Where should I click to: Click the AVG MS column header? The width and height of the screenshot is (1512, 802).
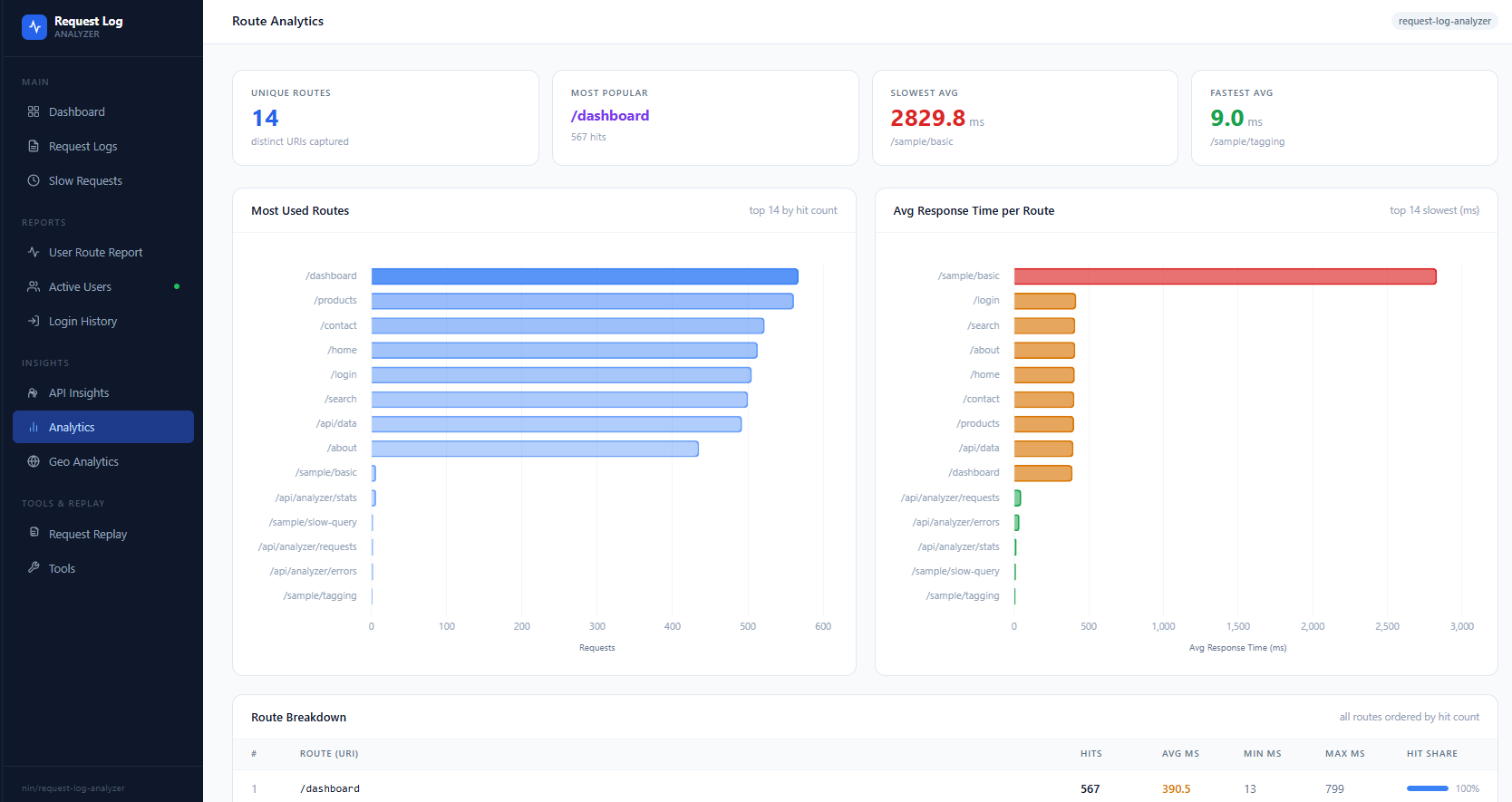1180,754
